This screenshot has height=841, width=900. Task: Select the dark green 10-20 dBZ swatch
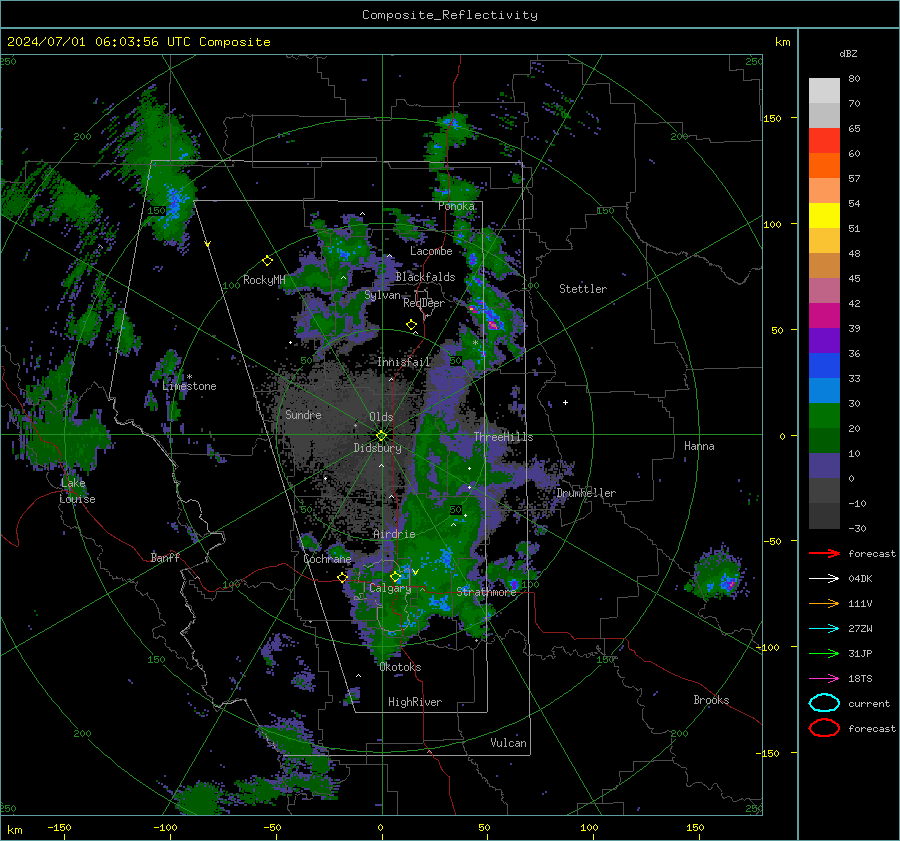click(x=824, y=440)
